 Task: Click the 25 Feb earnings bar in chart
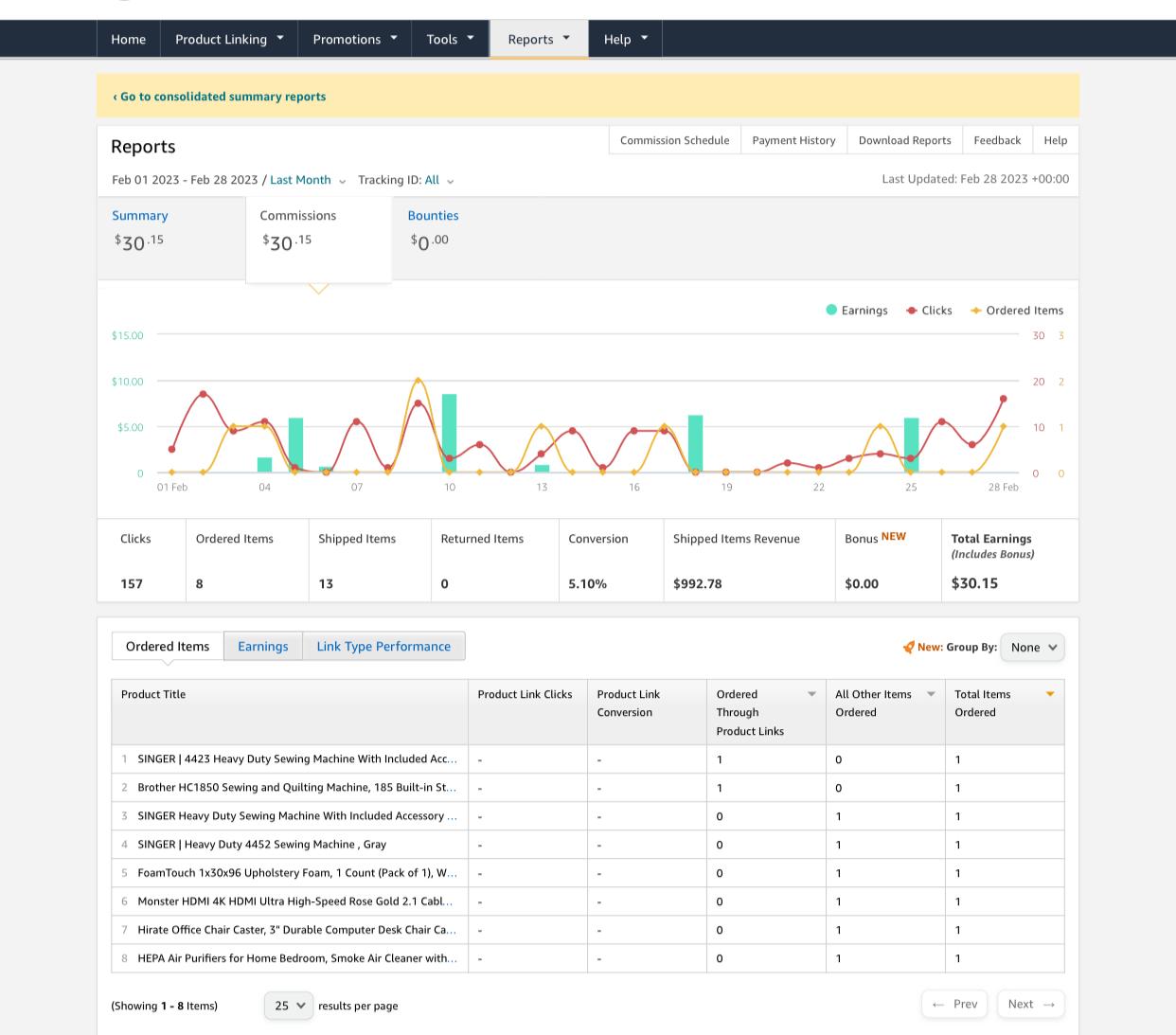pos(911,445)
